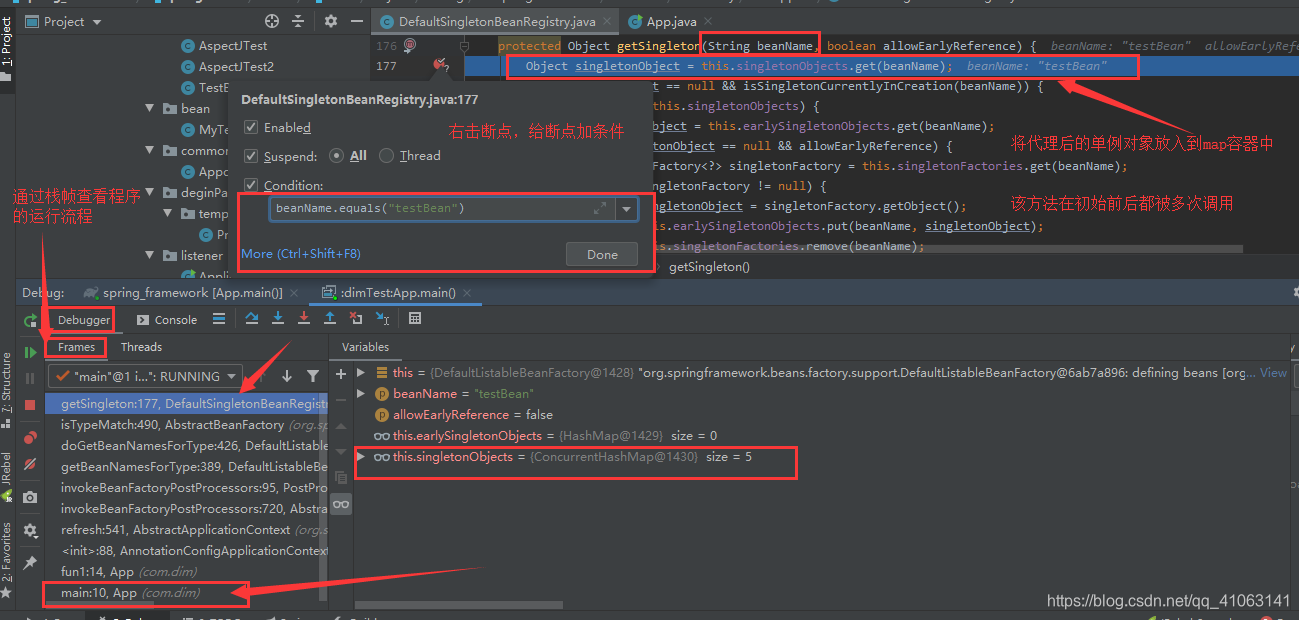Open debugger settings gear icon

(30, 530)
